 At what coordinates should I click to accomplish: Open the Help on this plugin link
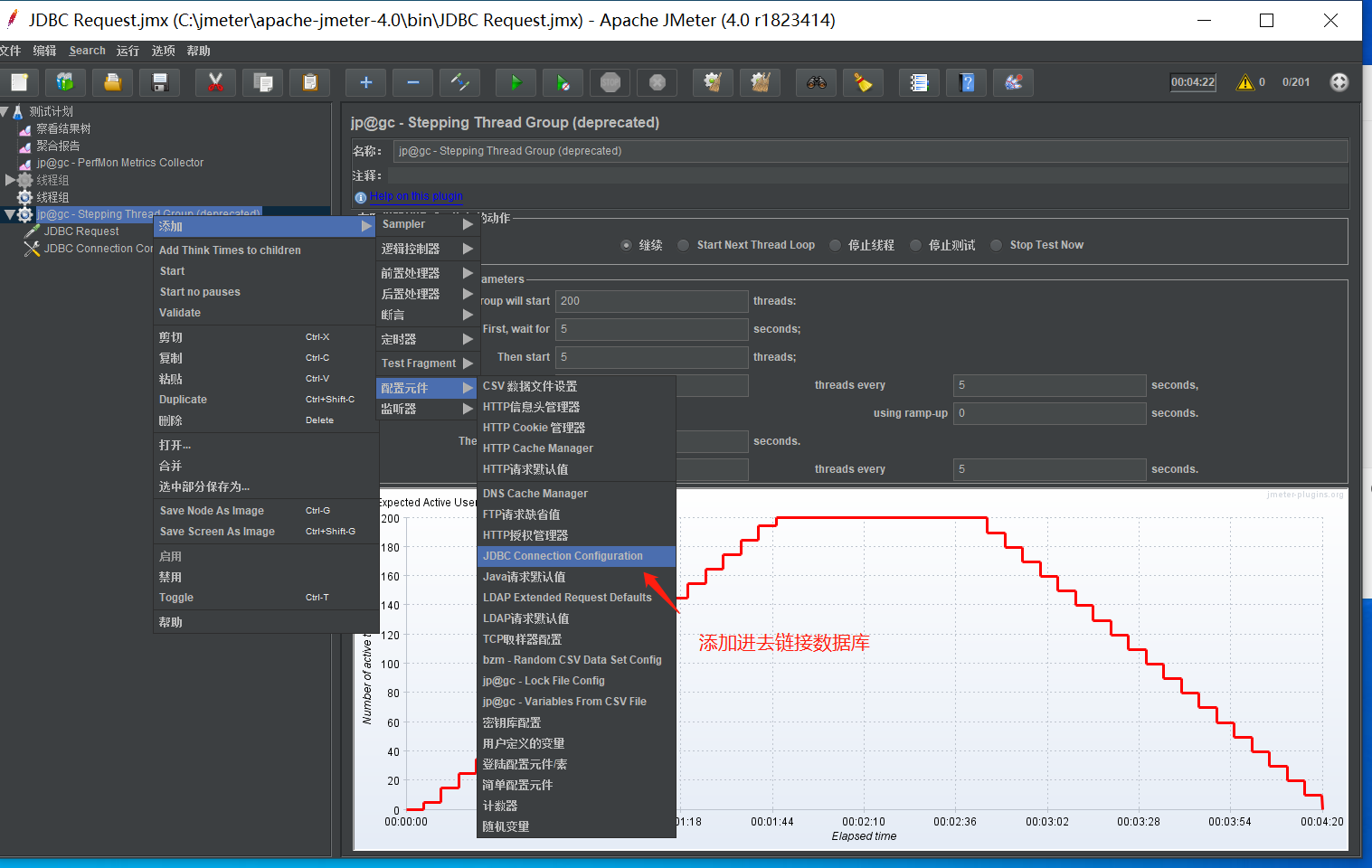click(416, 196)
